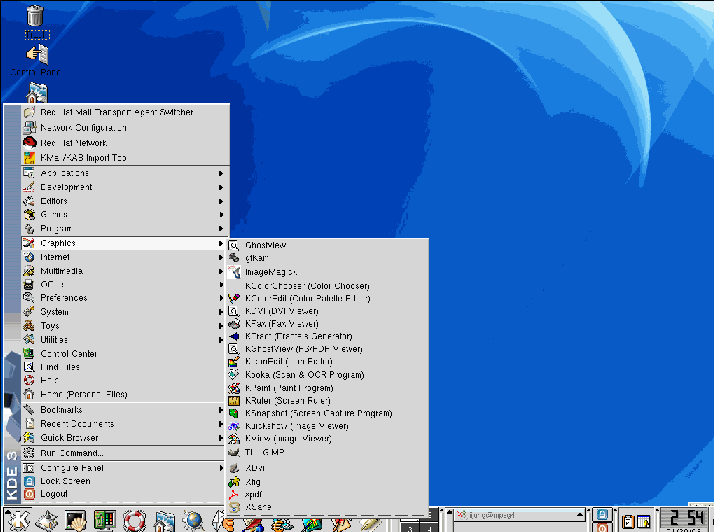Expand the Recent Documents submenu
Viewport: 714px width, 532px height.
pos(123,424)
